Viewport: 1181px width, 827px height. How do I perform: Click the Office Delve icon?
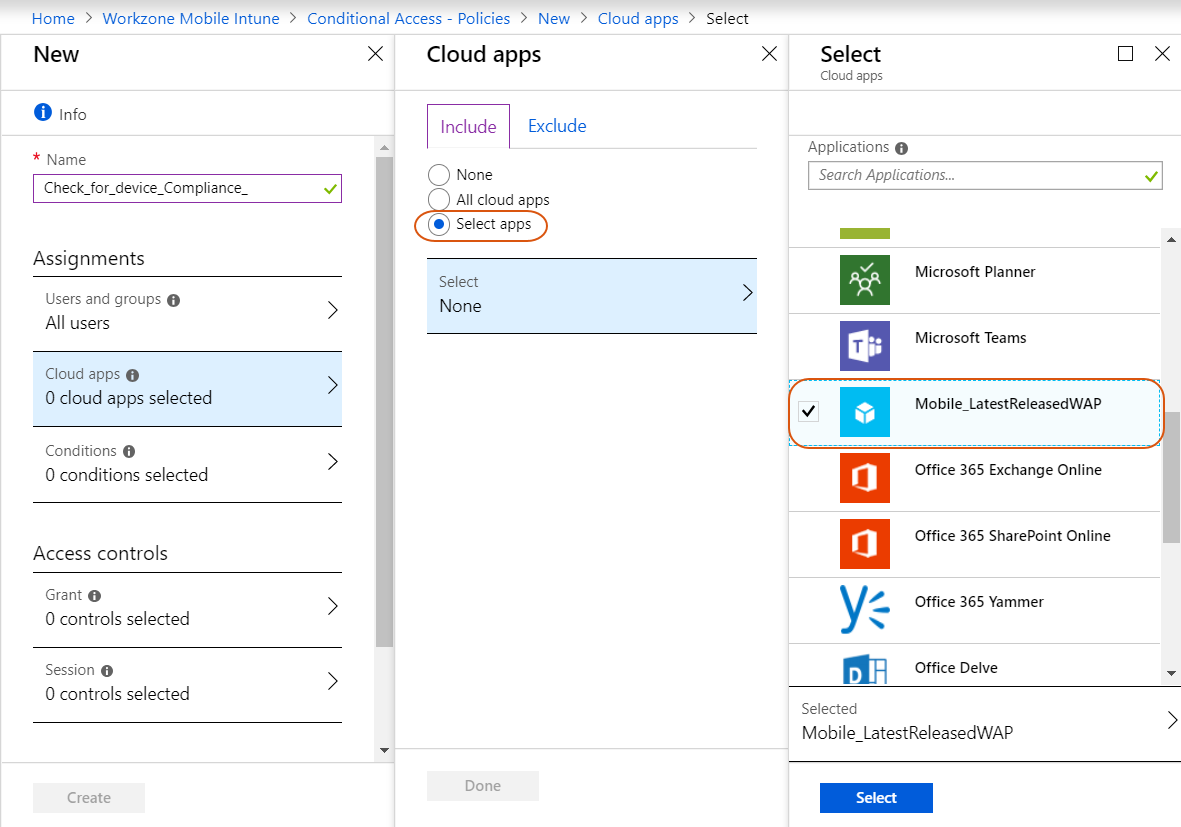tap(865, 668)
